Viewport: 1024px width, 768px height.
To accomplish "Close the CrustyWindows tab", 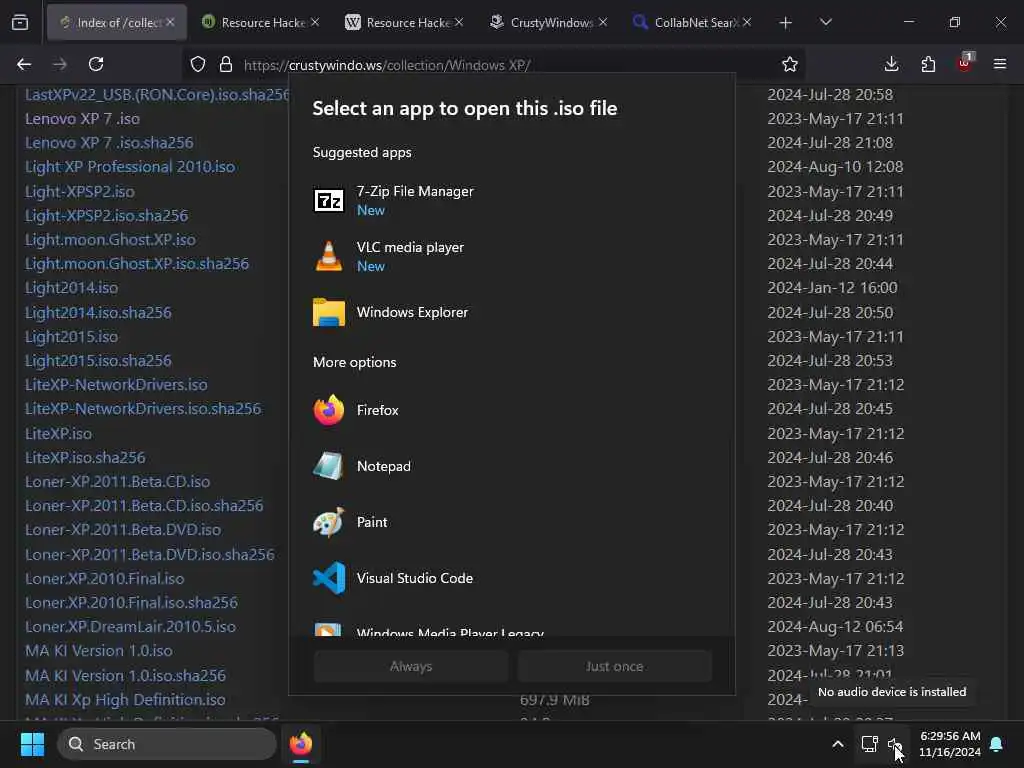I will point(603,22).
